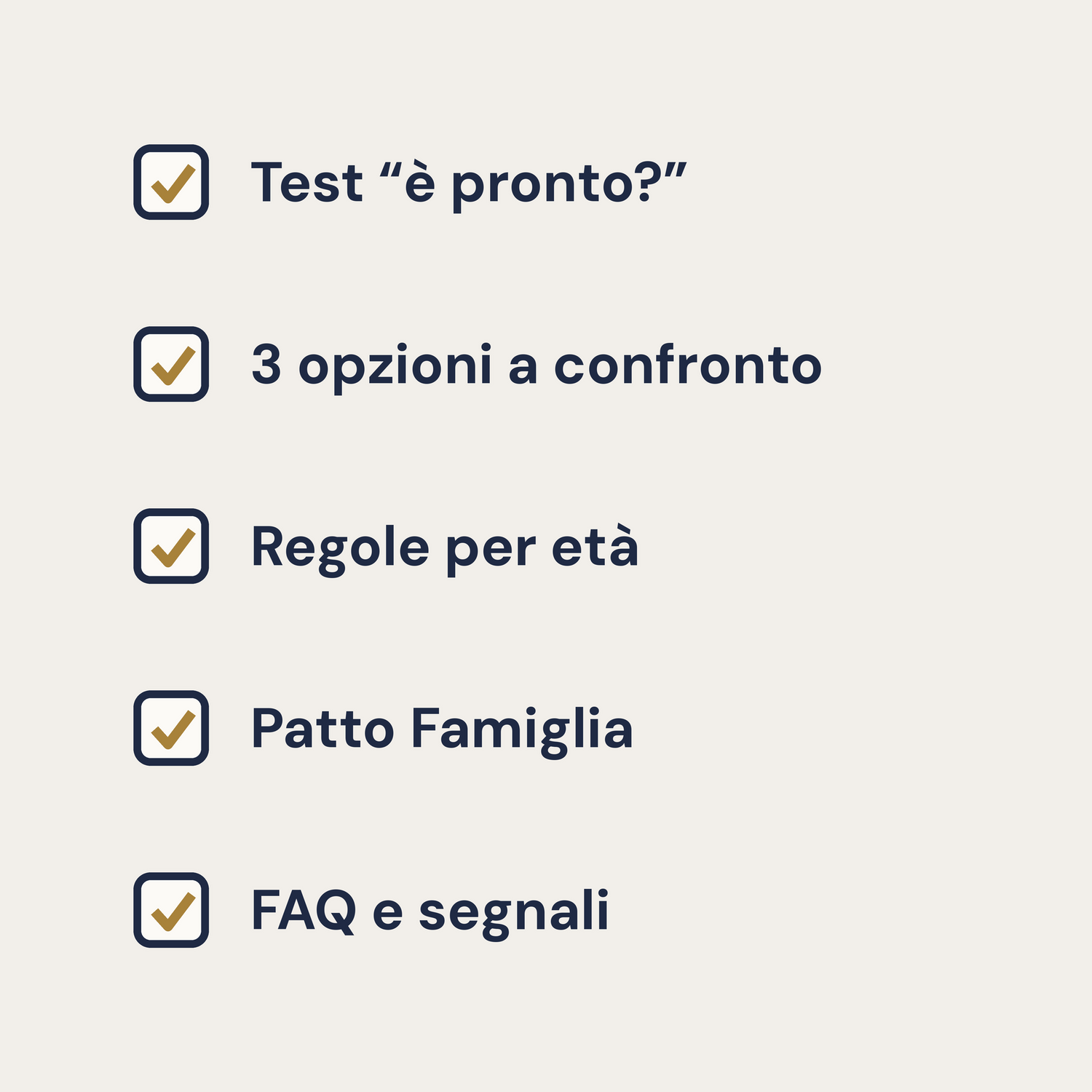
Task: Toggle the "Patto Famiglia" checkbox
Action: (171, 728)
